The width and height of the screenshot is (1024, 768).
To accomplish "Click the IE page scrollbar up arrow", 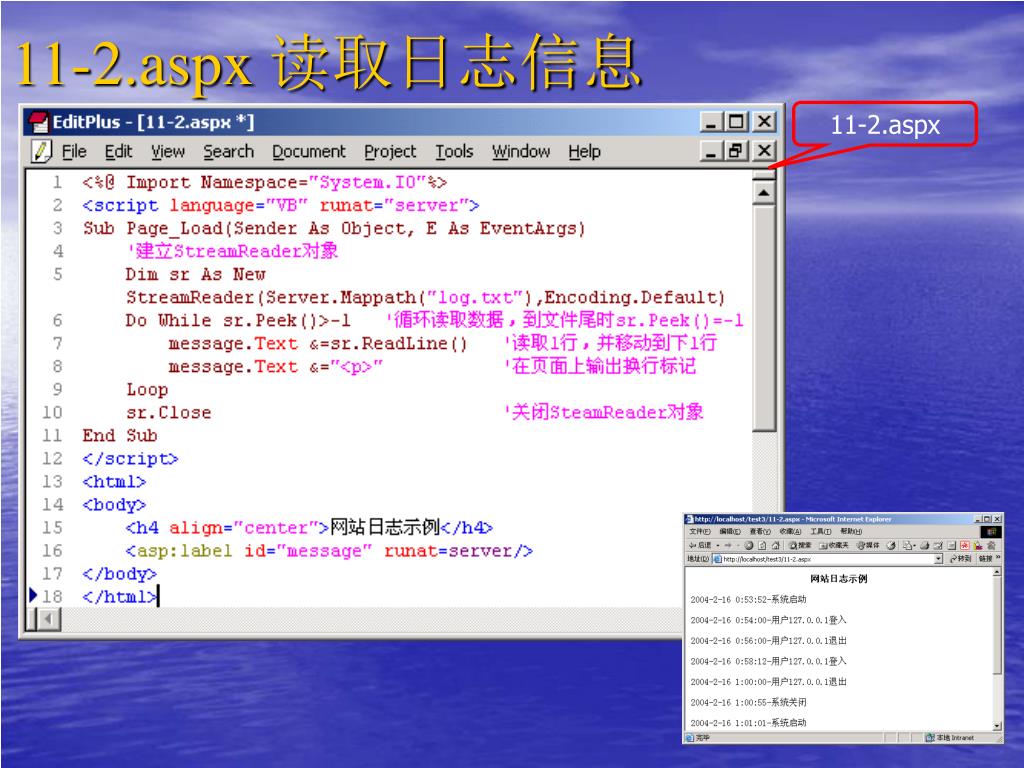I will [x=997, y=572].
